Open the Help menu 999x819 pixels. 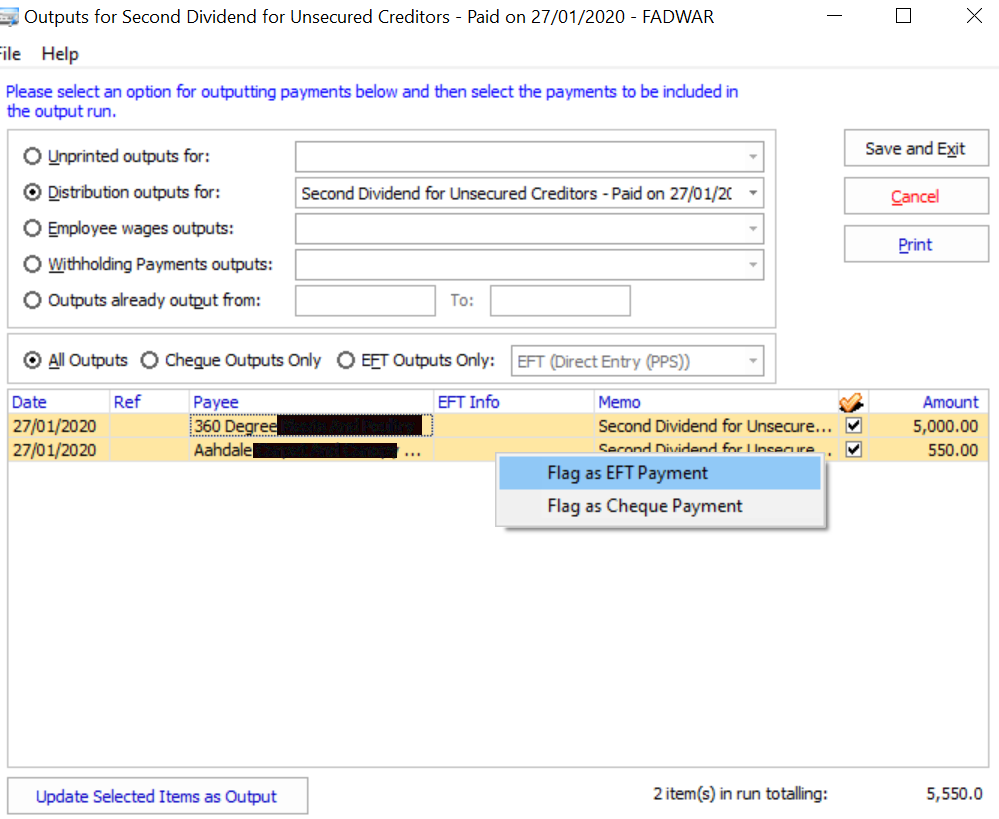pos(59,54)
